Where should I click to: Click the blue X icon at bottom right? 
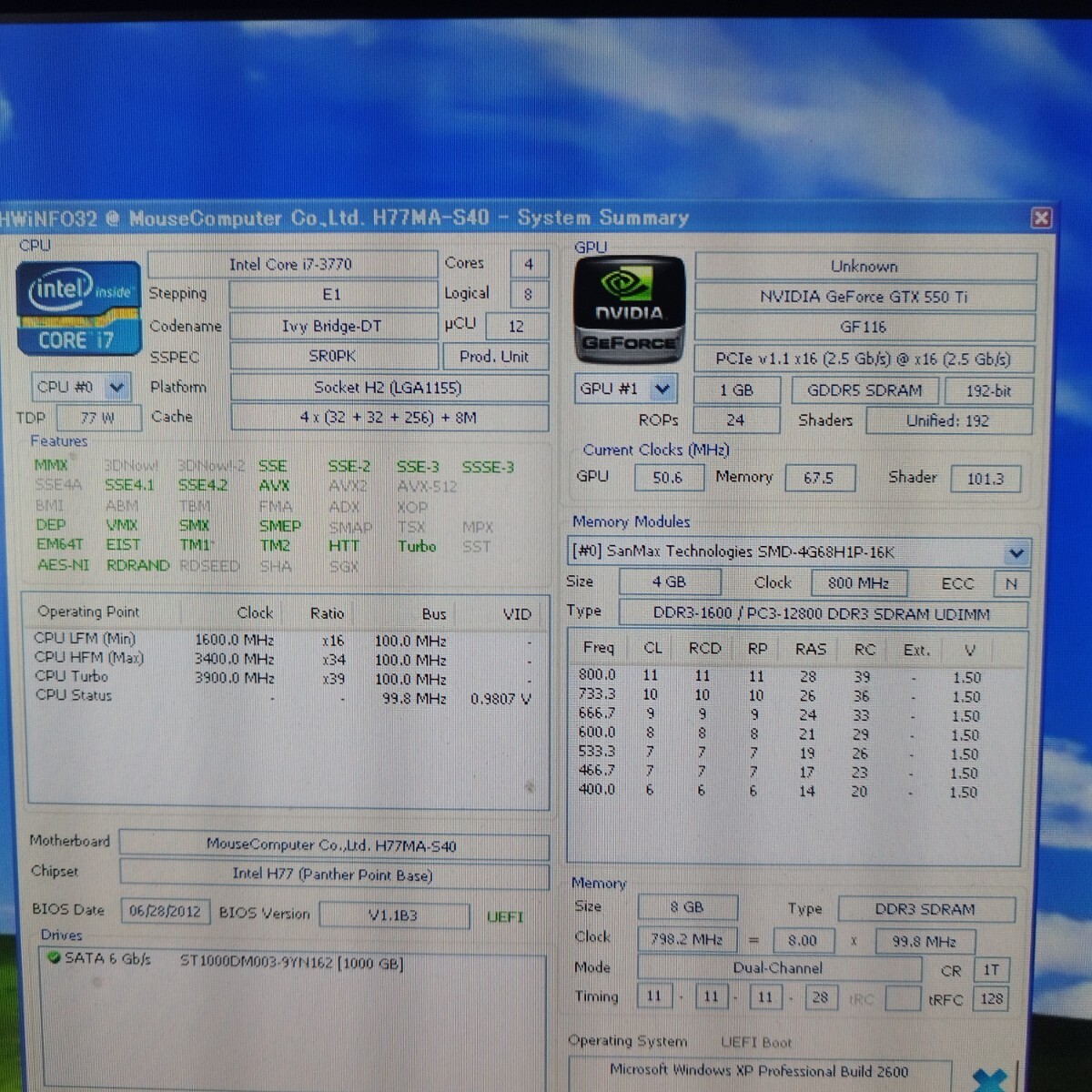[988, 1079]
